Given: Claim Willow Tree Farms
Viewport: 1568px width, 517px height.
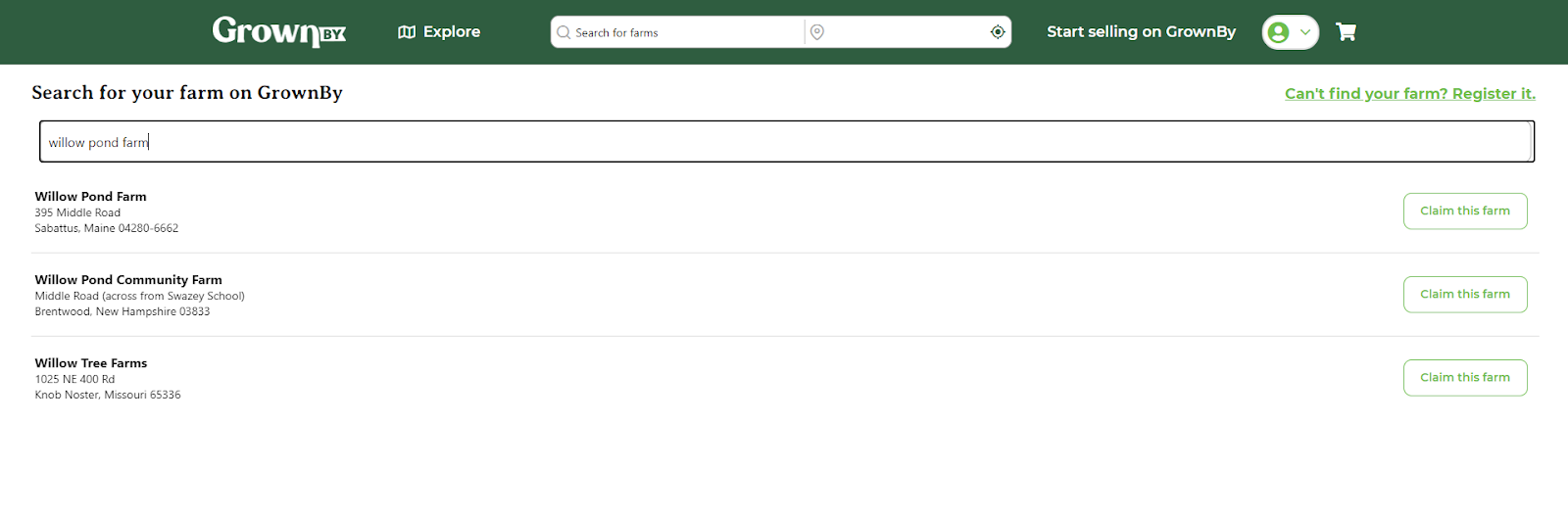Looking at the screenshot, I should [x=1465, y=378].
